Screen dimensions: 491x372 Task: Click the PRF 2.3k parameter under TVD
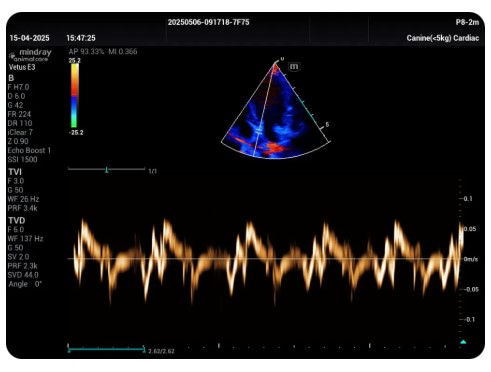[x=22, y=266]
